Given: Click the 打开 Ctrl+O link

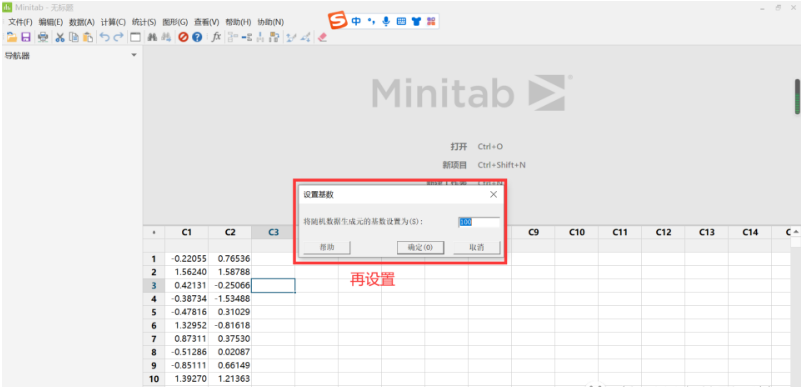Looking at the screenshot, I should pyautogui.click(x=477, y=147).
